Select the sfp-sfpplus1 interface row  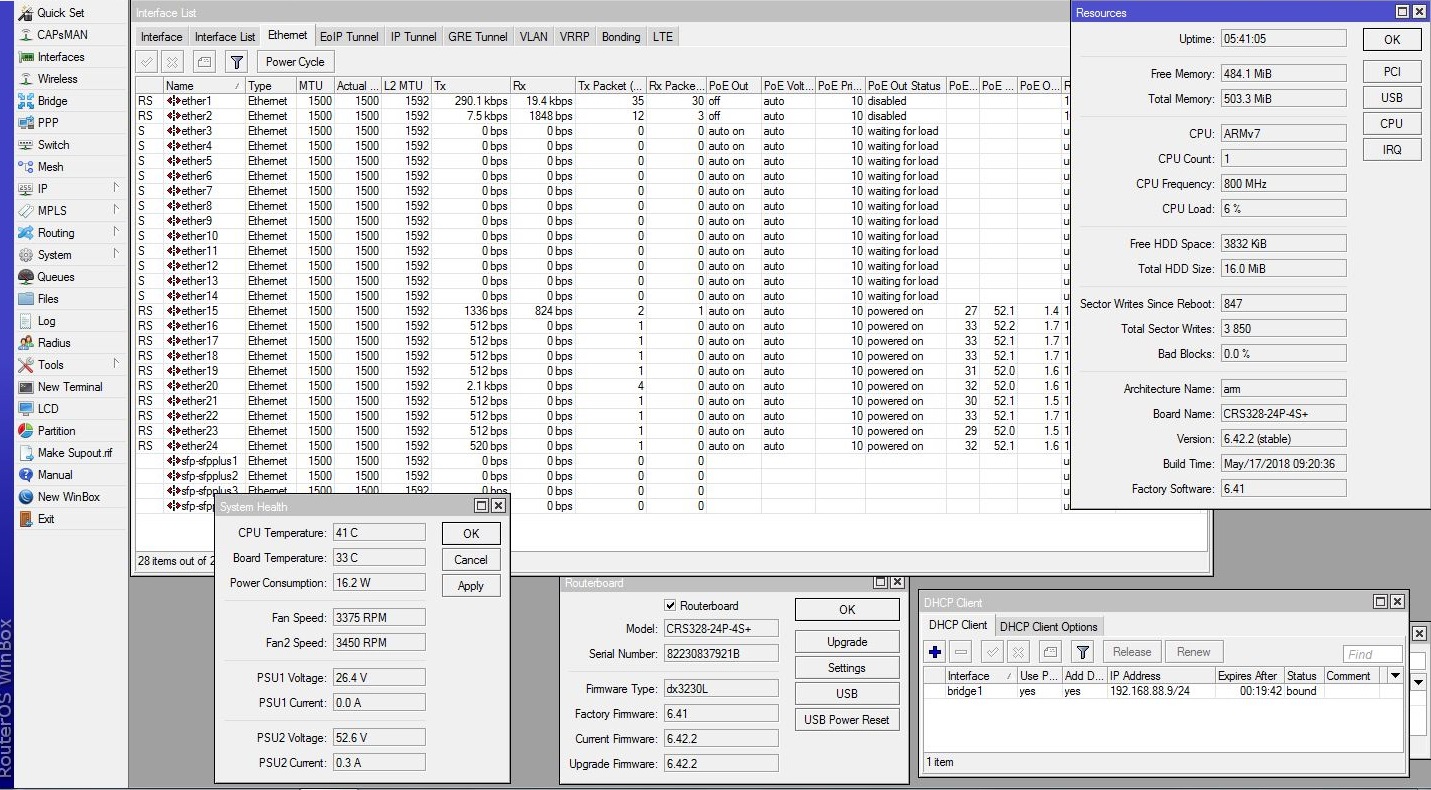click(603, 461)
